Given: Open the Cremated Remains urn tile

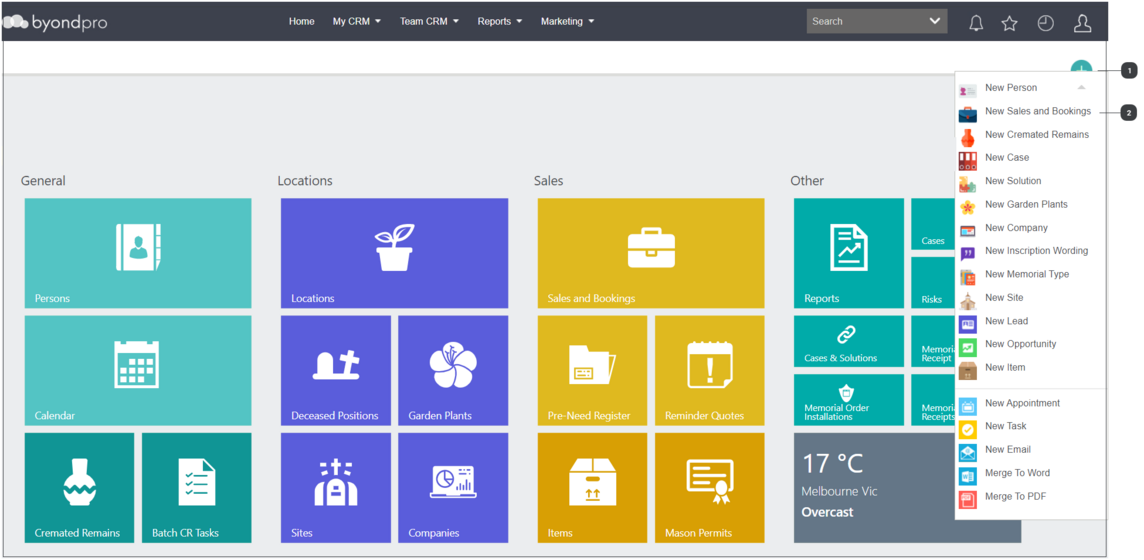Looking at the screenshot, I should click(80, 488).
